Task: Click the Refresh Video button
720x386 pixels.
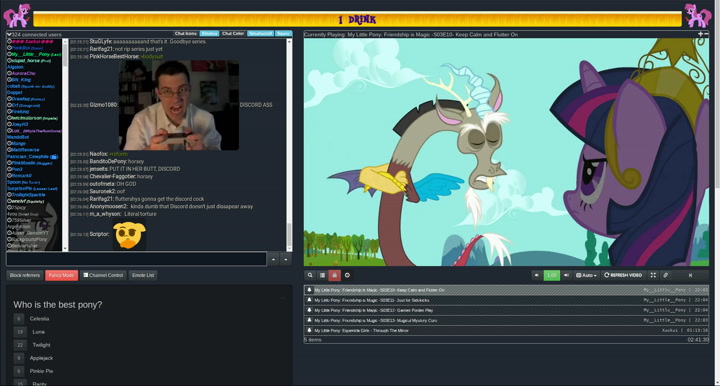Action: tap(623, 275)
